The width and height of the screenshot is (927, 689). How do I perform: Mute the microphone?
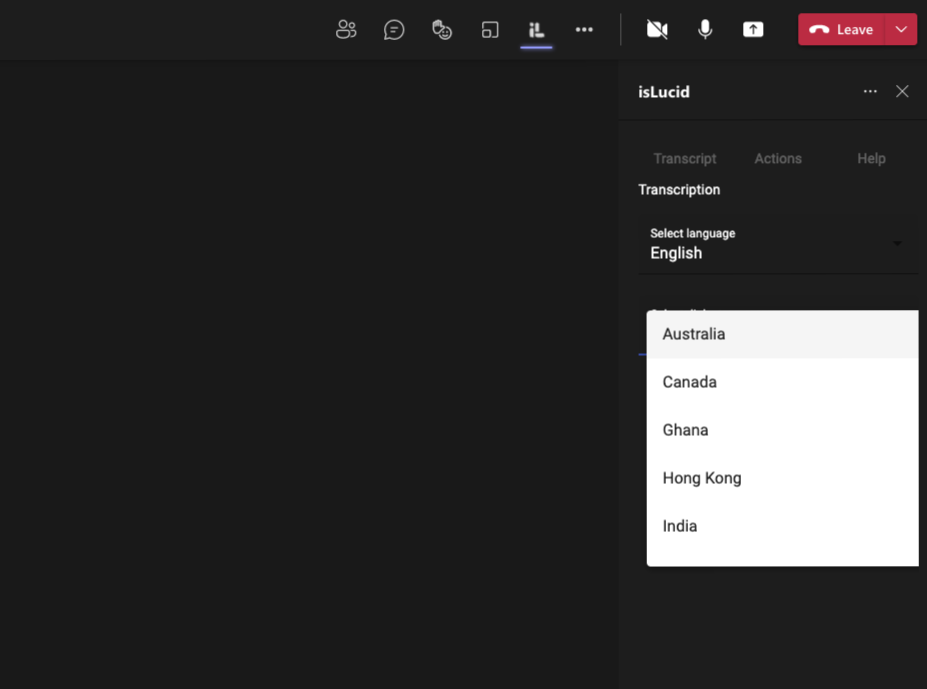(705, 30)
